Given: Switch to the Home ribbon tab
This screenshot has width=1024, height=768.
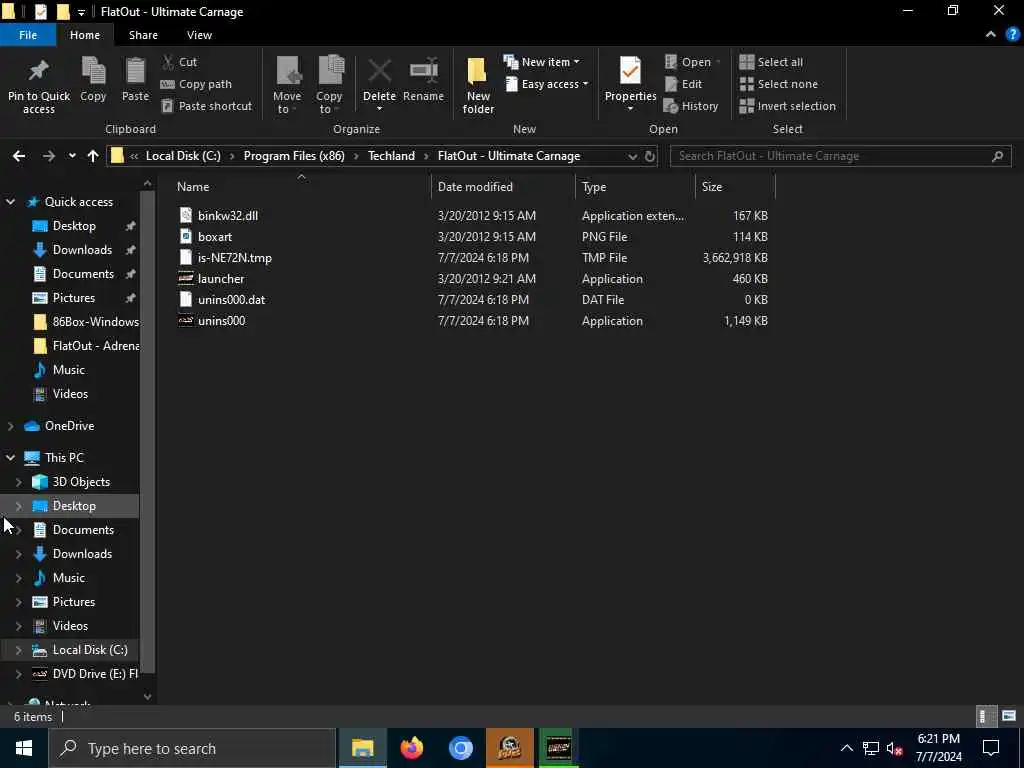Looking at the screenshot, I should 85,35.
